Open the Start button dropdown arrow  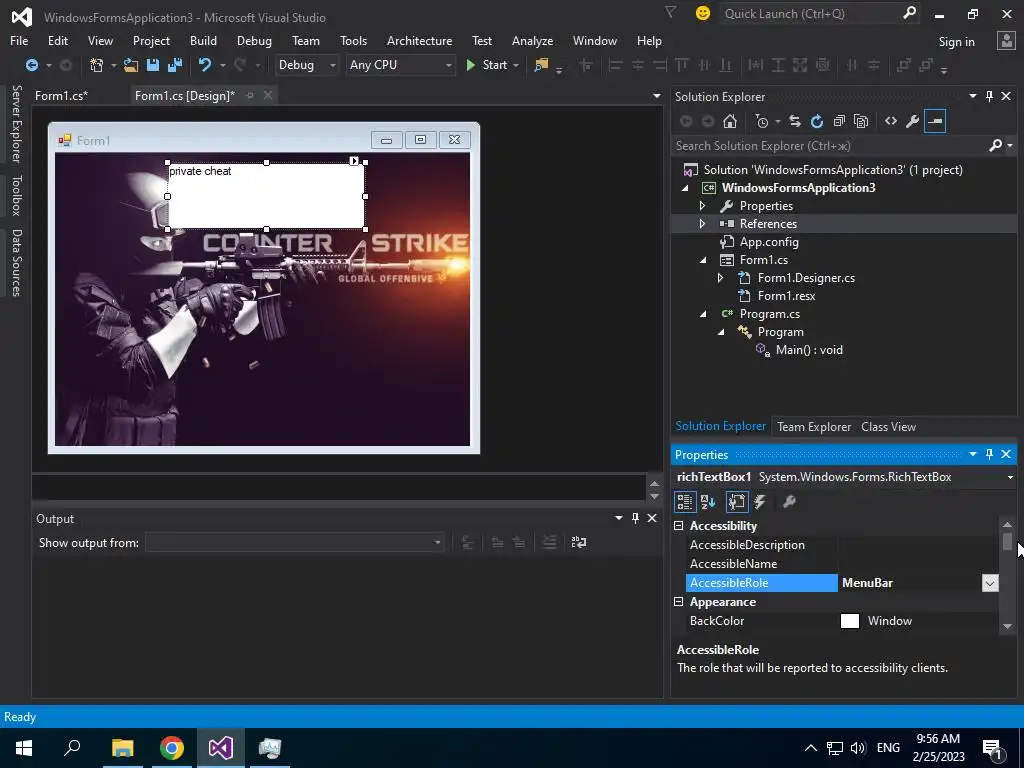click(516, 65)
